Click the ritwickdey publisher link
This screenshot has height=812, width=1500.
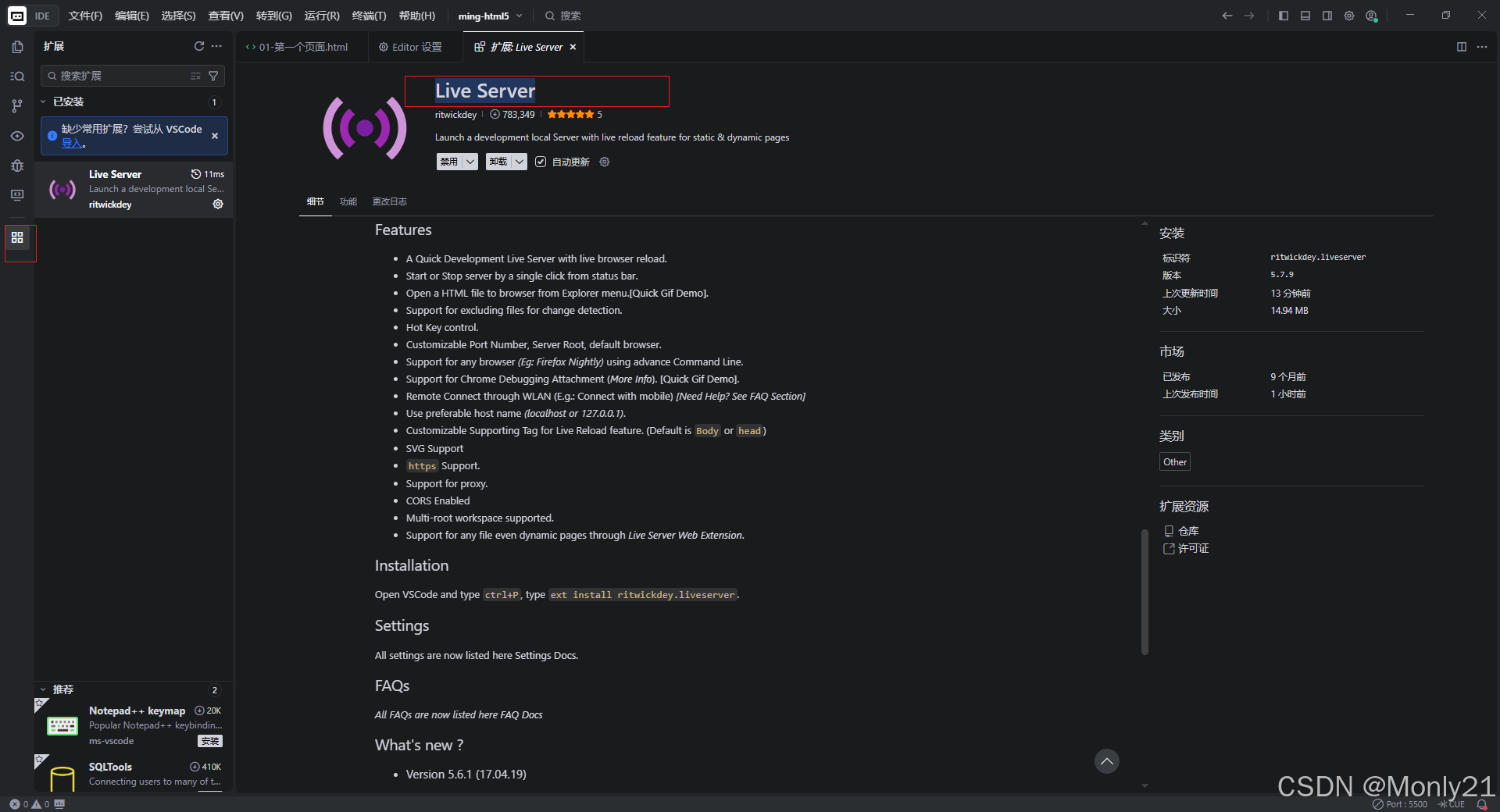[x=455, y=115]
